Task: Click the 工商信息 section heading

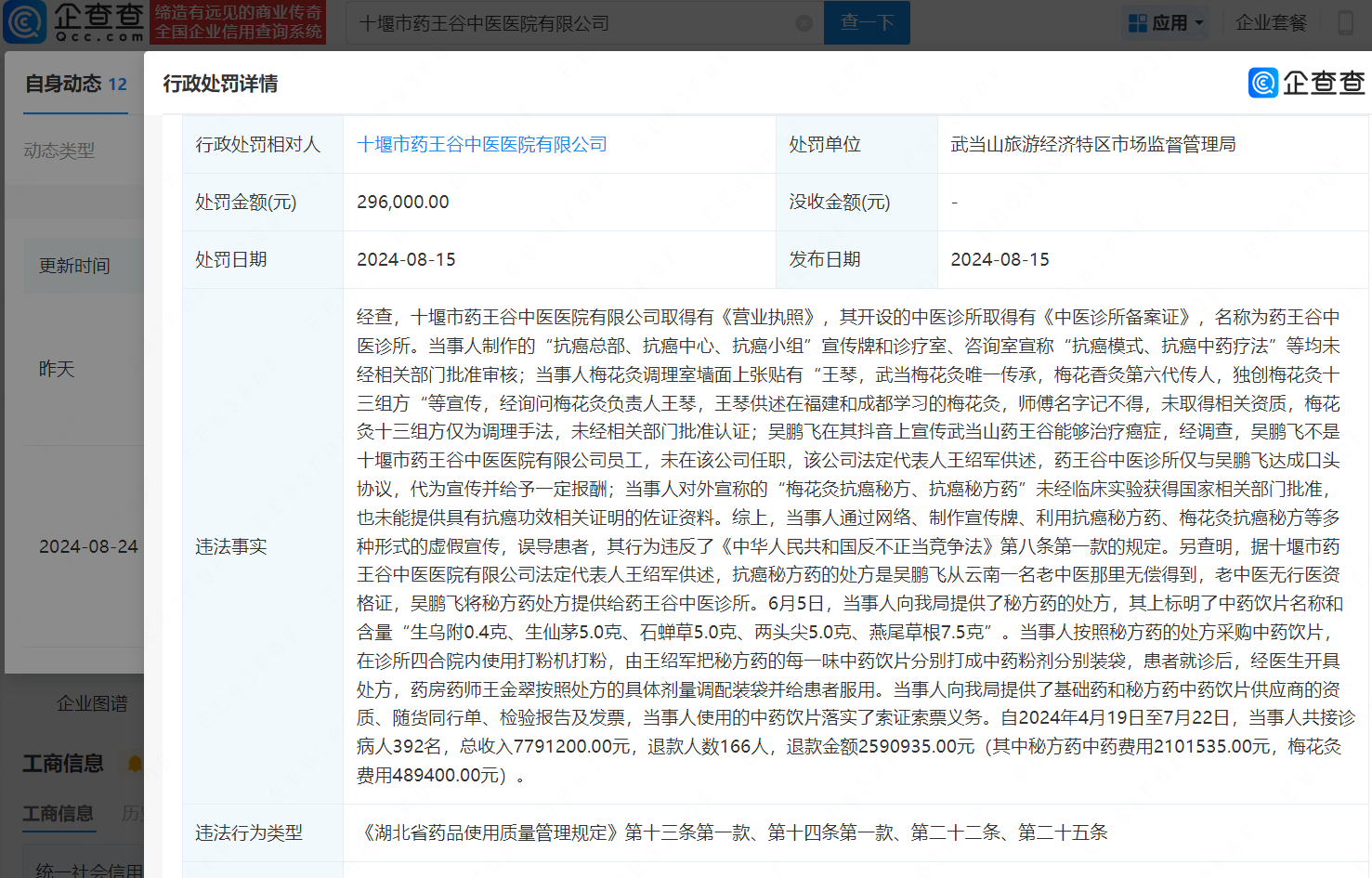Action: (63, 763)
